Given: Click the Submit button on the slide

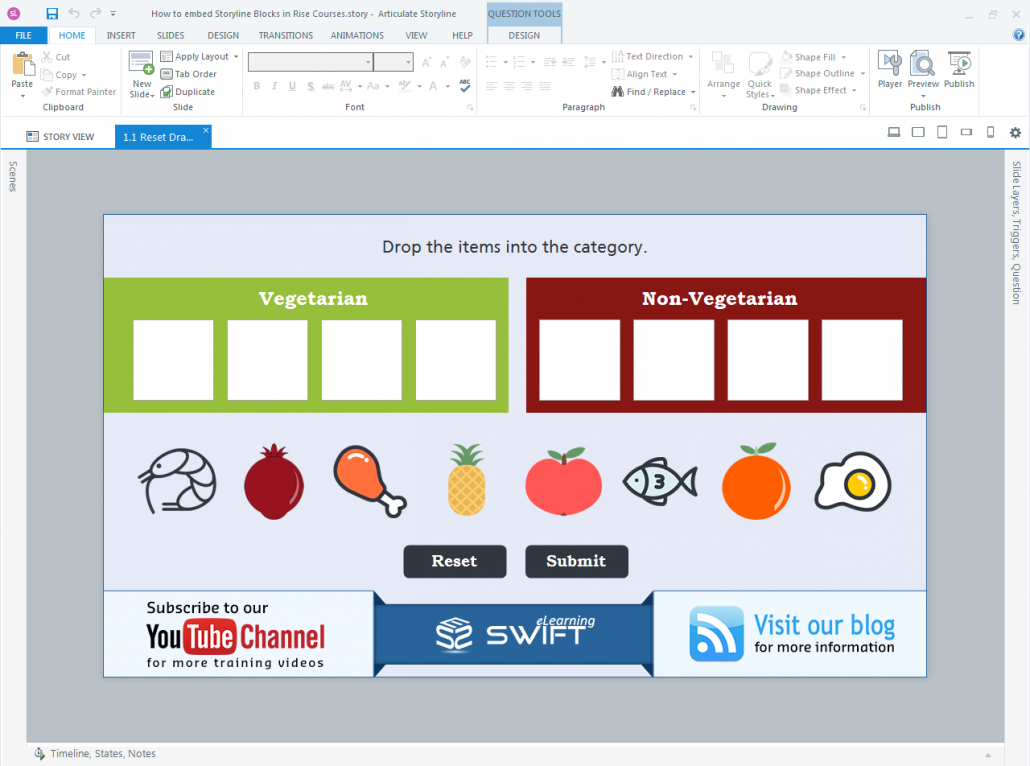Looking at the screenshot, I should point(576,561).
